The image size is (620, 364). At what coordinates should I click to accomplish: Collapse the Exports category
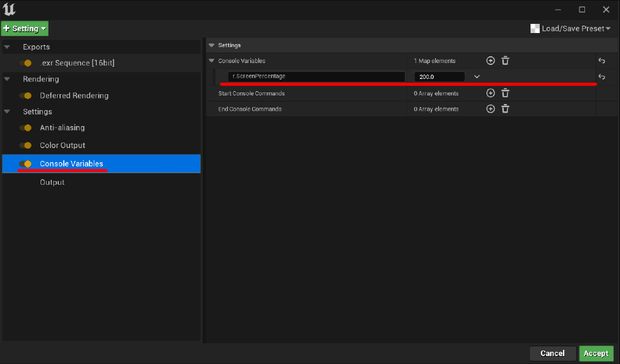[7, 47]
